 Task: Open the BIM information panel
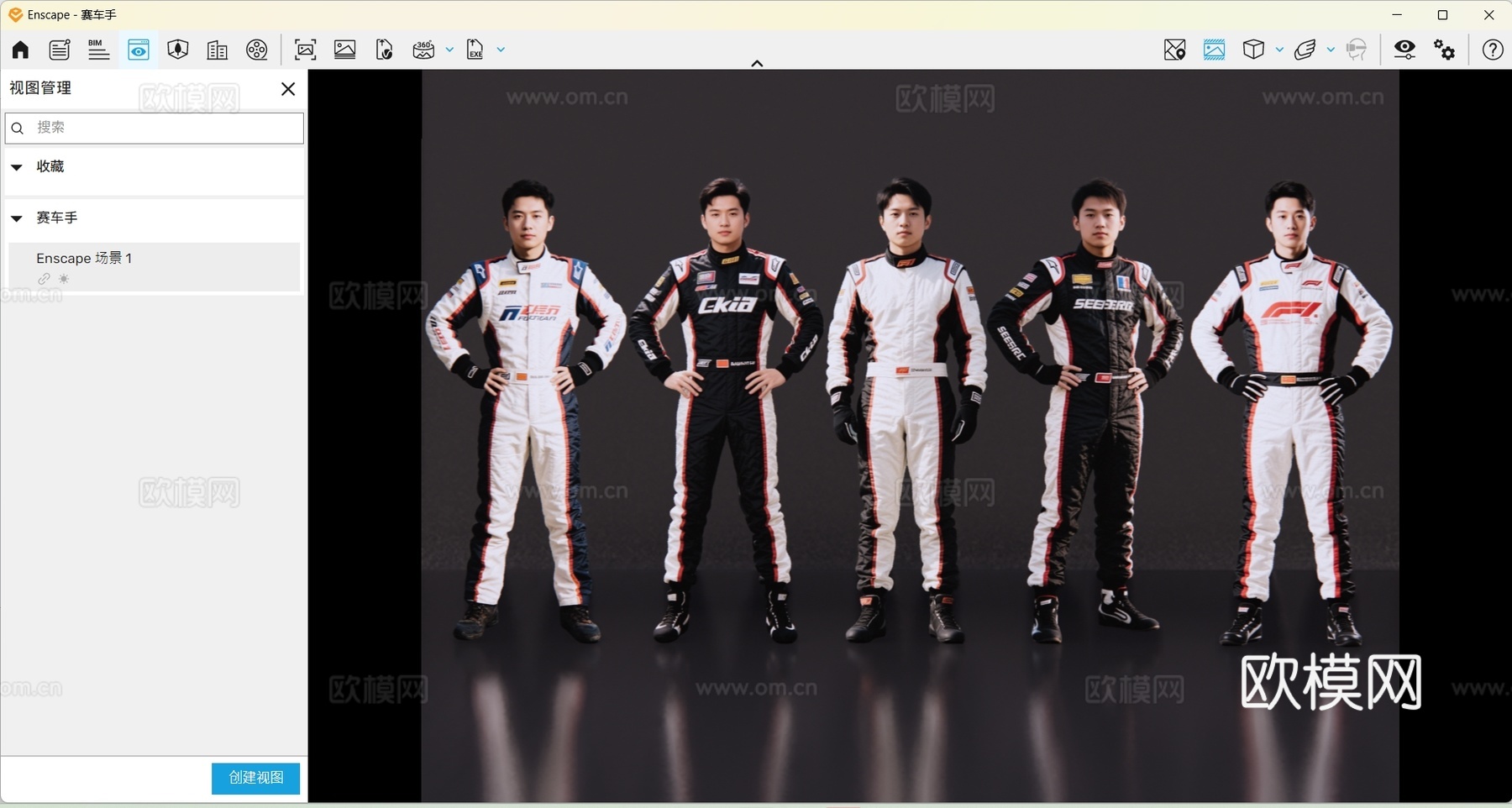point(99,50)
